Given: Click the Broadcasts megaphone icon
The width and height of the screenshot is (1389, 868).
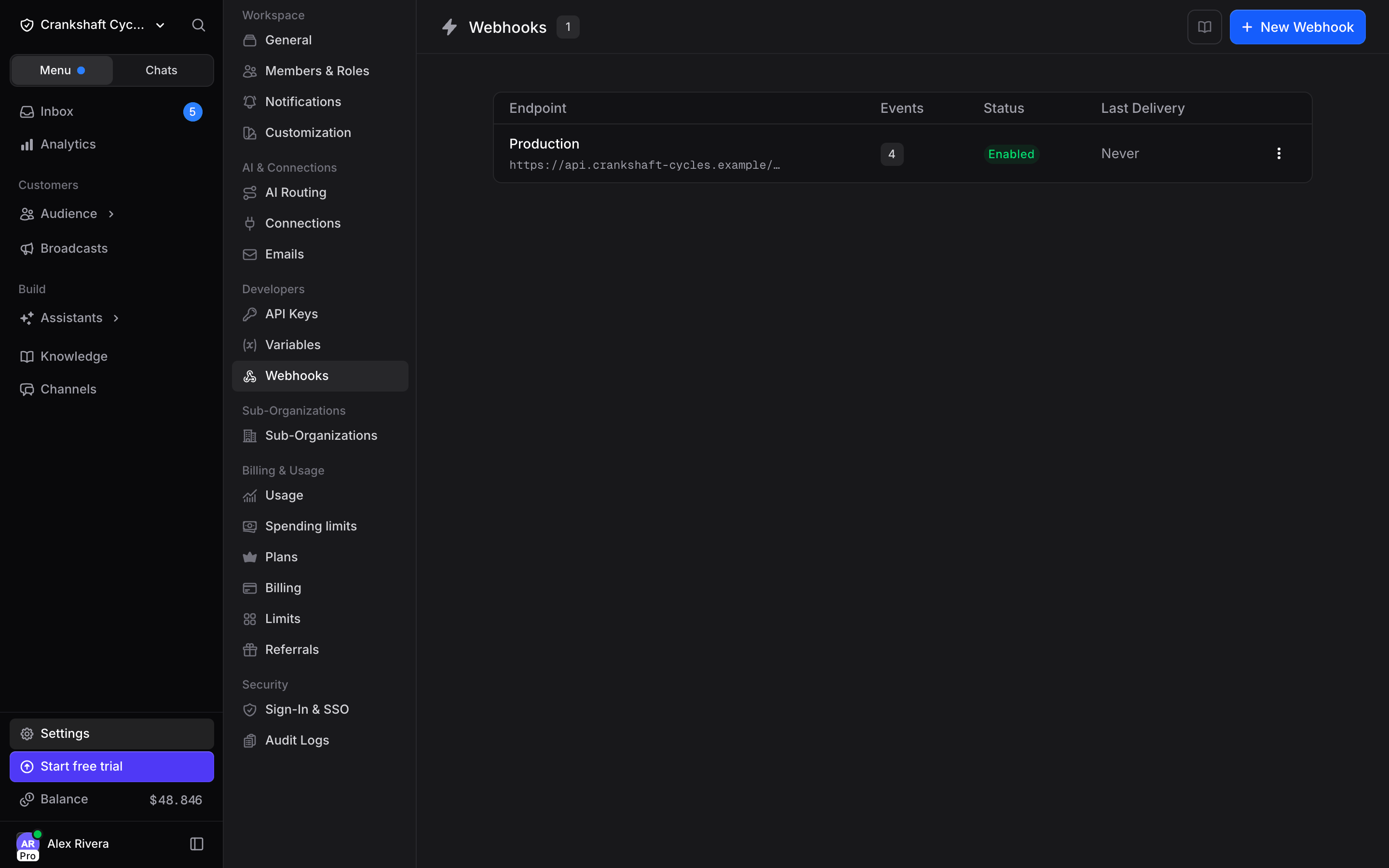Looking at the screenshot, I should pyautogui.click(x=27, y=248).
